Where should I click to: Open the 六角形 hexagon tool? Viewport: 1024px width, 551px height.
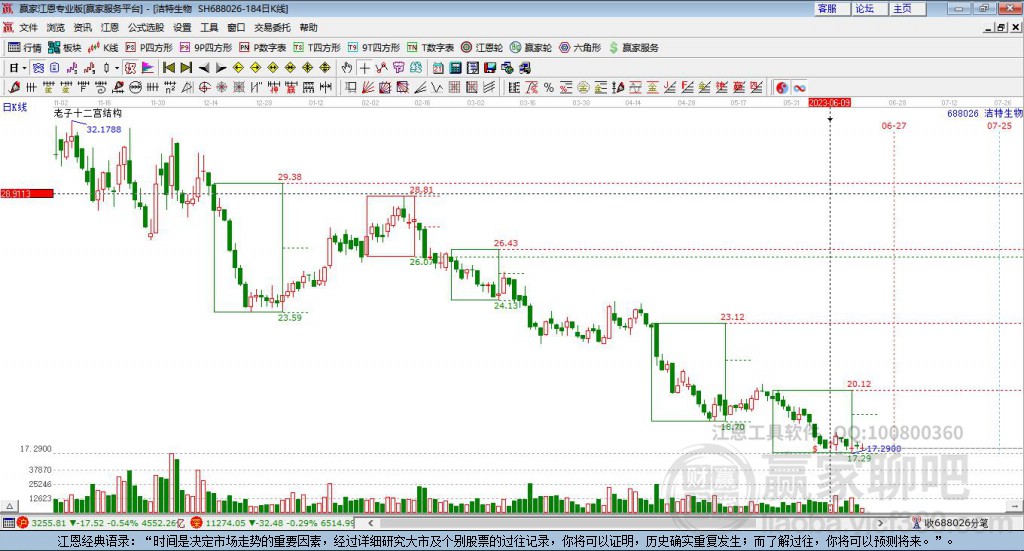click(x=580, y=48)
